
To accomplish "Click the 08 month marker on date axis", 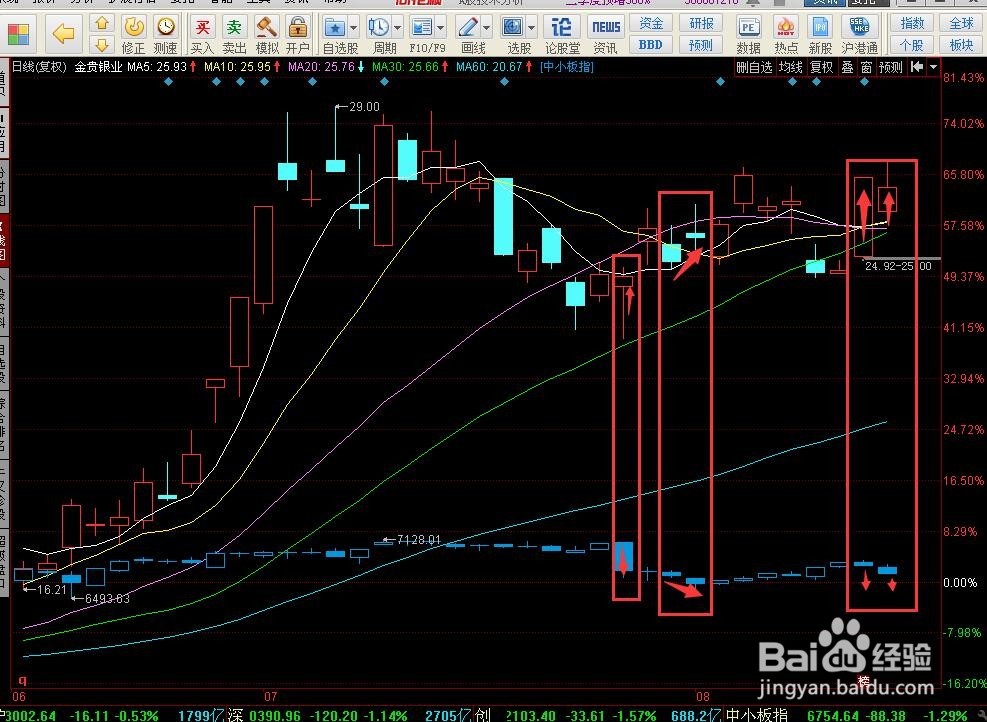I will coord(703,696).
